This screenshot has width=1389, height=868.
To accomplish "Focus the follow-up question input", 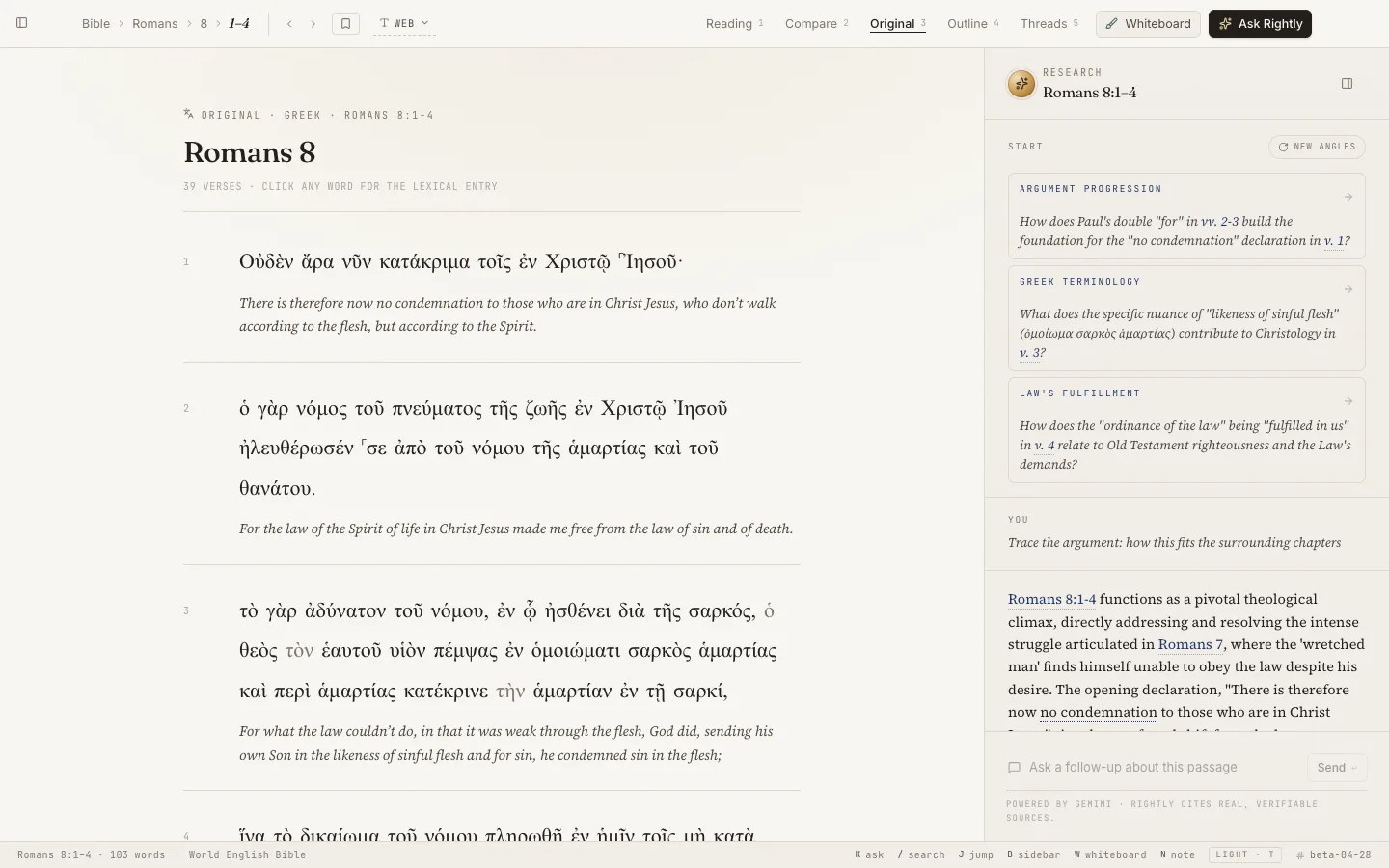I will tap(1162, 767).
